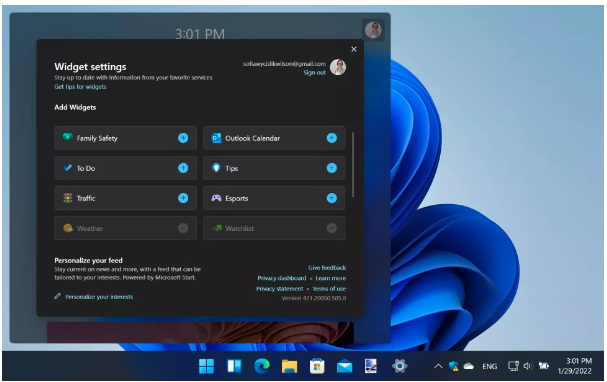Image resolution: width=607 pixels, height=382 pixels.
Task: Click the 'To Do' widget label
Action: tap(86, 168)
